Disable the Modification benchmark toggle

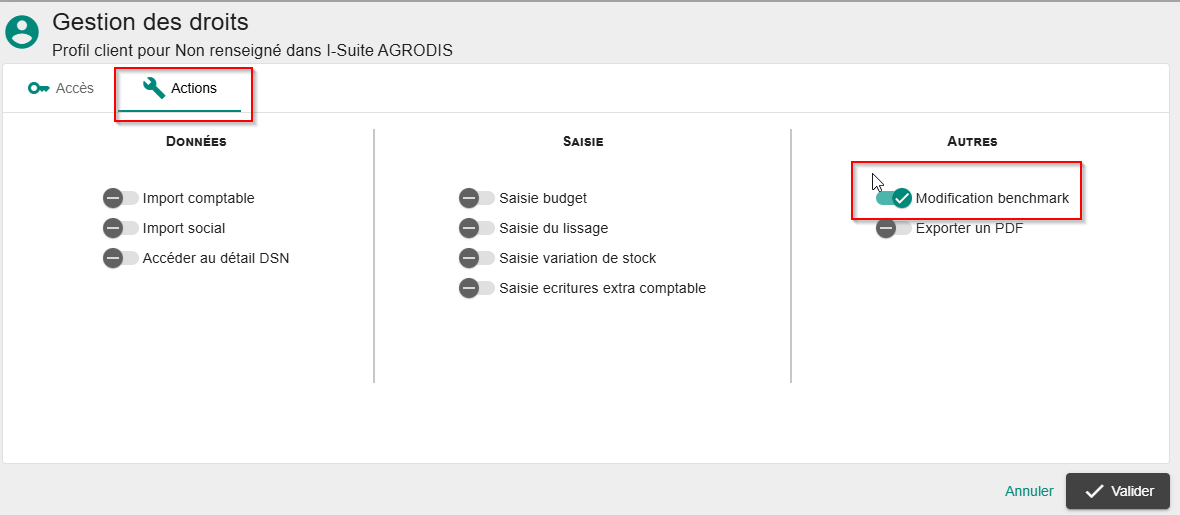894,198
